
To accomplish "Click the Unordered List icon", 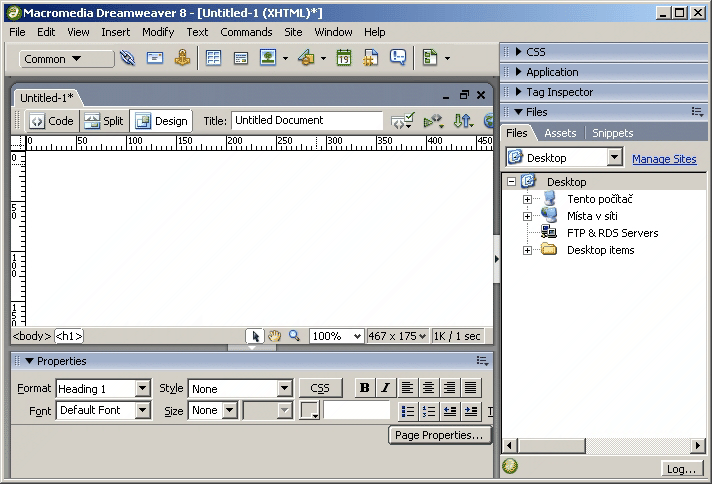I will pos(408,411).
